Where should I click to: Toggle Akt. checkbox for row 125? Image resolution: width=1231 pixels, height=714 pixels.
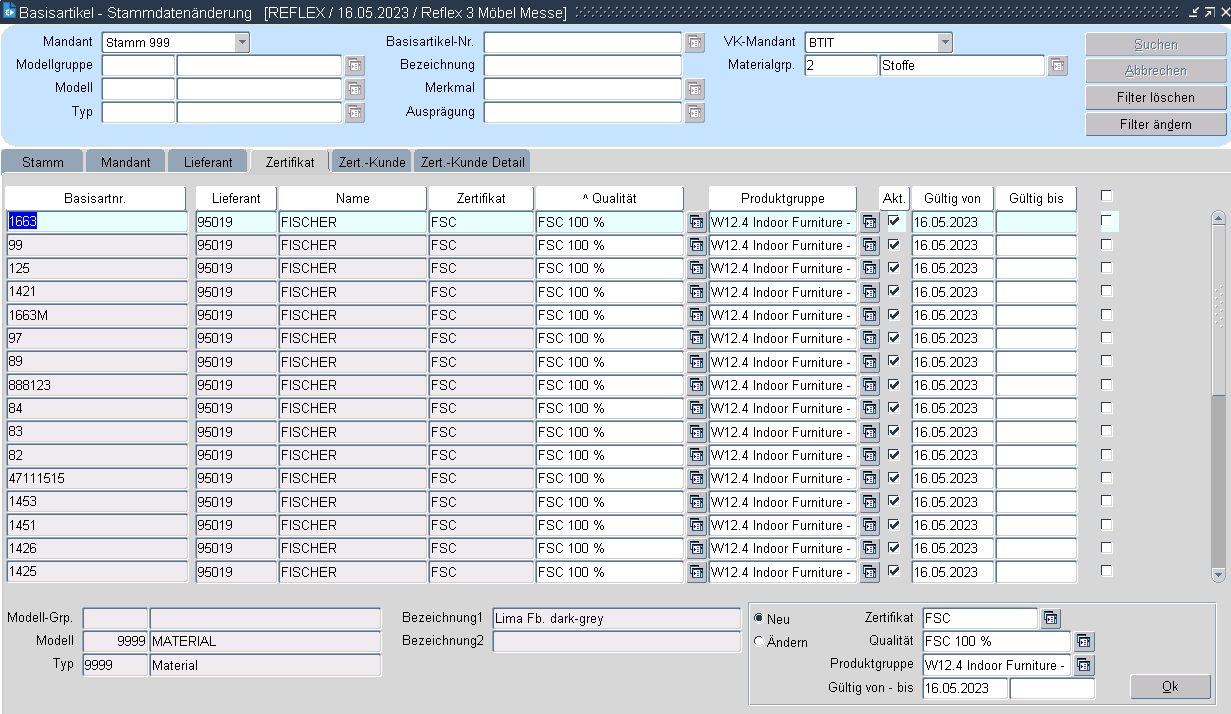pyautogui.click(x=894, y=268)
